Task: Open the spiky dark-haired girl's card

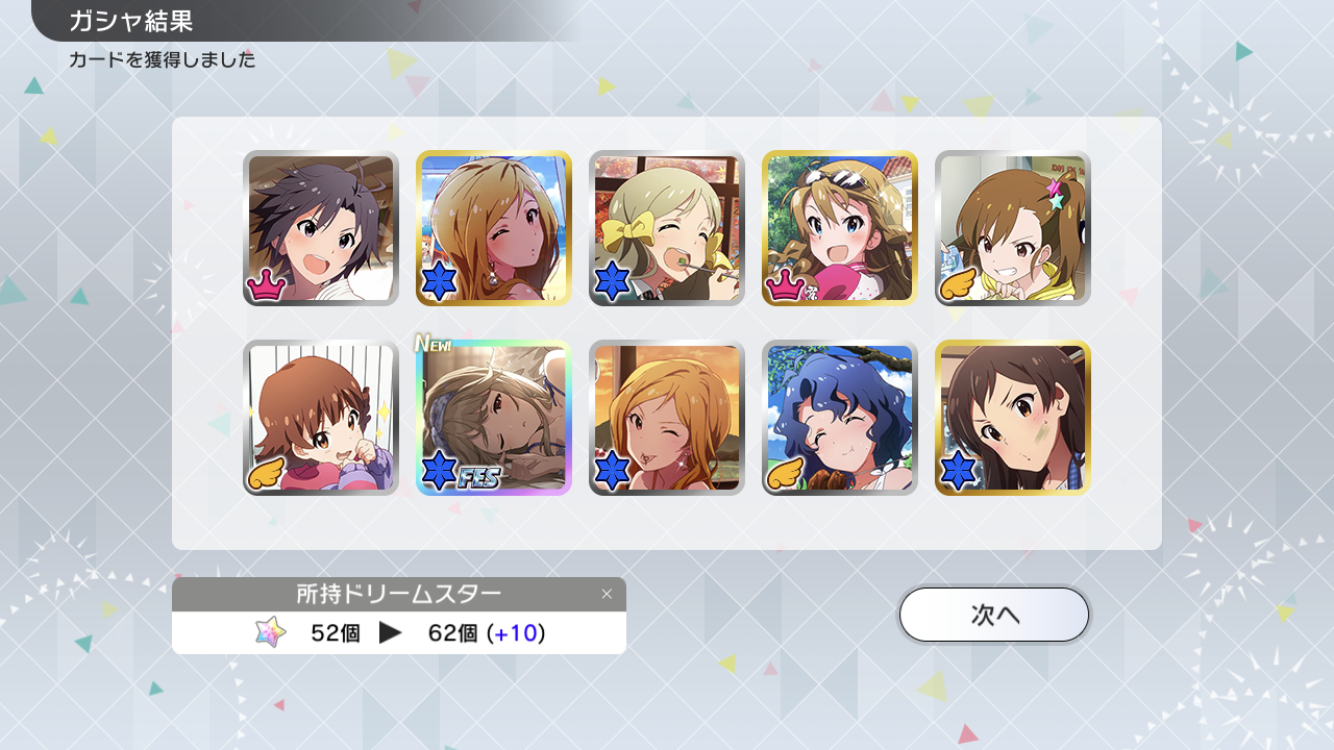Action: click(321, 228)
